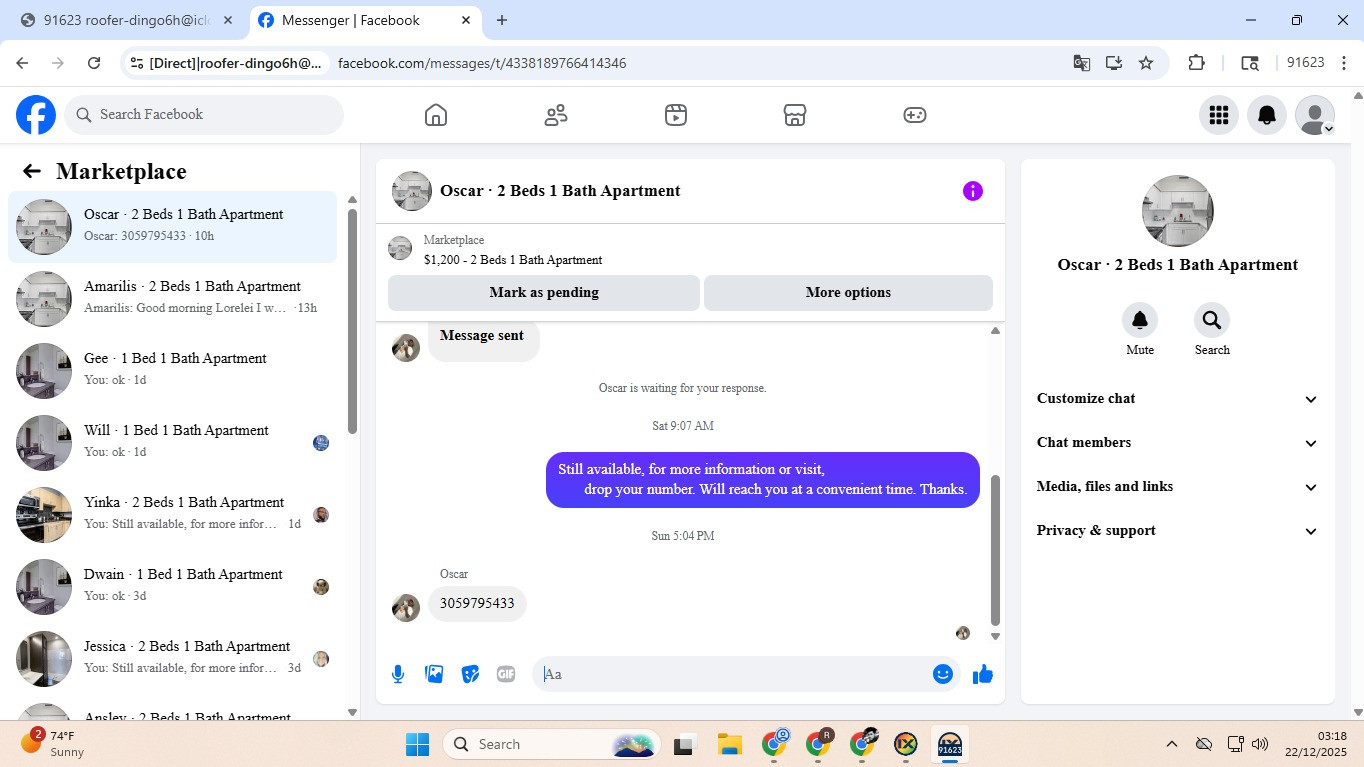Open File Explorer from taskbar

tap(729, 744)
